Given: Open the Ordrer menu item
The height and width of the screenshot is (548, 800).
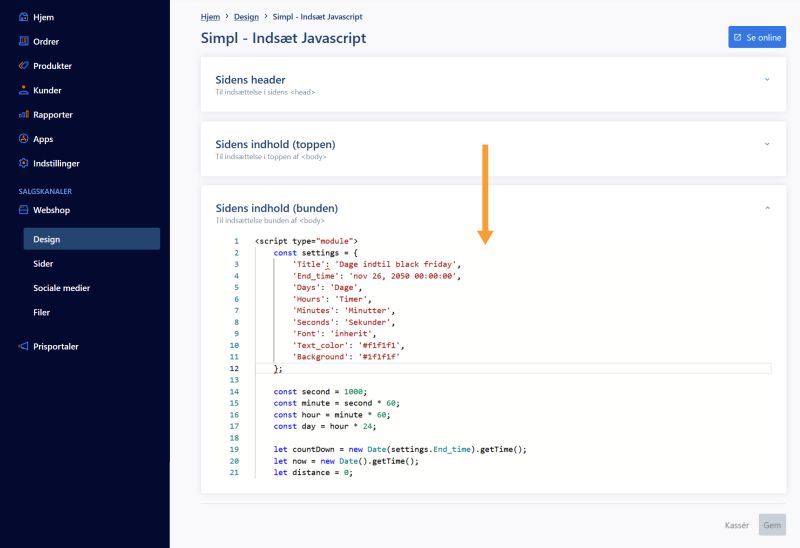Looking at the screenshot, I should [x=46, y=41].
